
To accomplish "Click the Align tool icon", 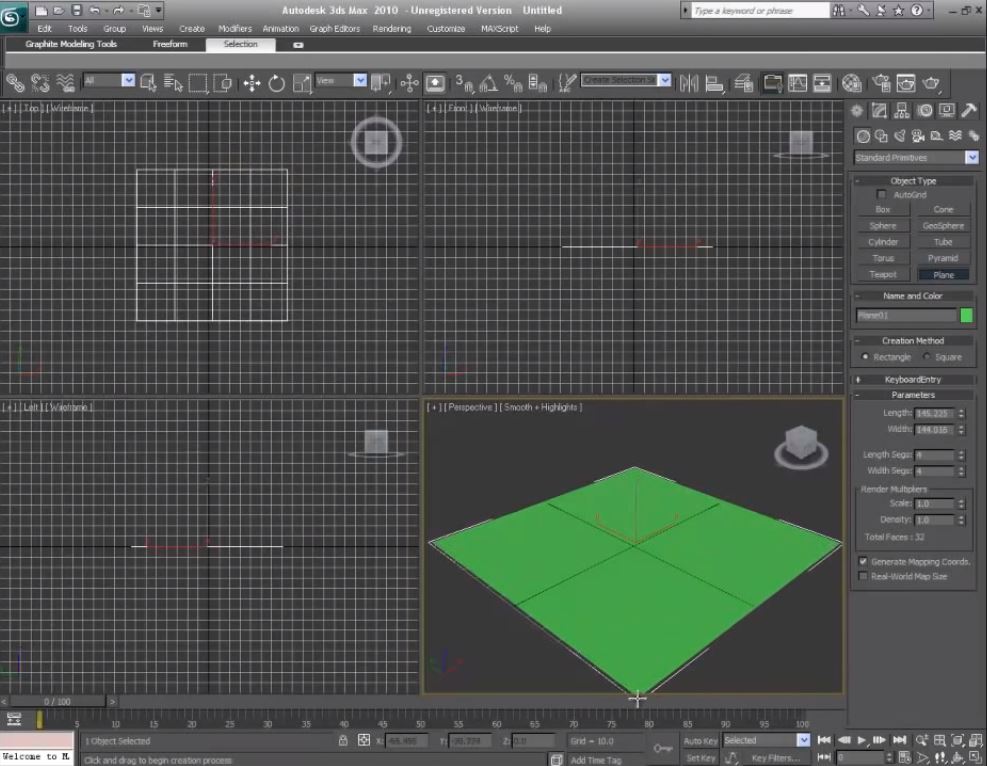I will point(714,83).
